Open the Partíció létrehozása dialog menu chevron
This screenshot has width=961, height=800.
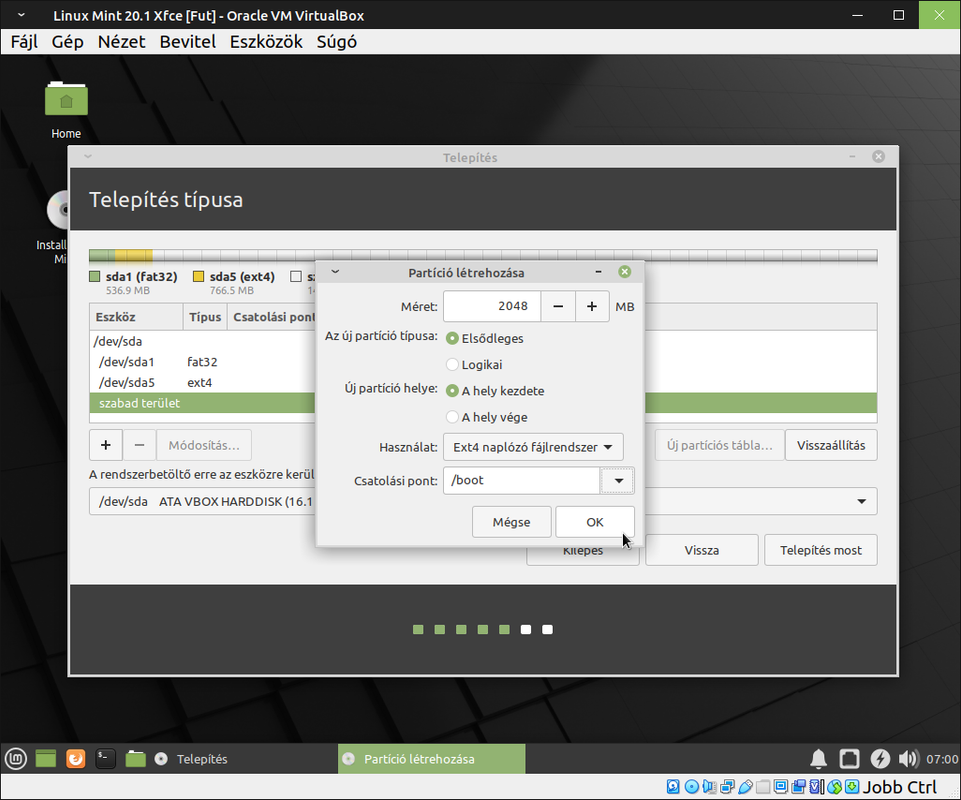[x=335, y=271]
